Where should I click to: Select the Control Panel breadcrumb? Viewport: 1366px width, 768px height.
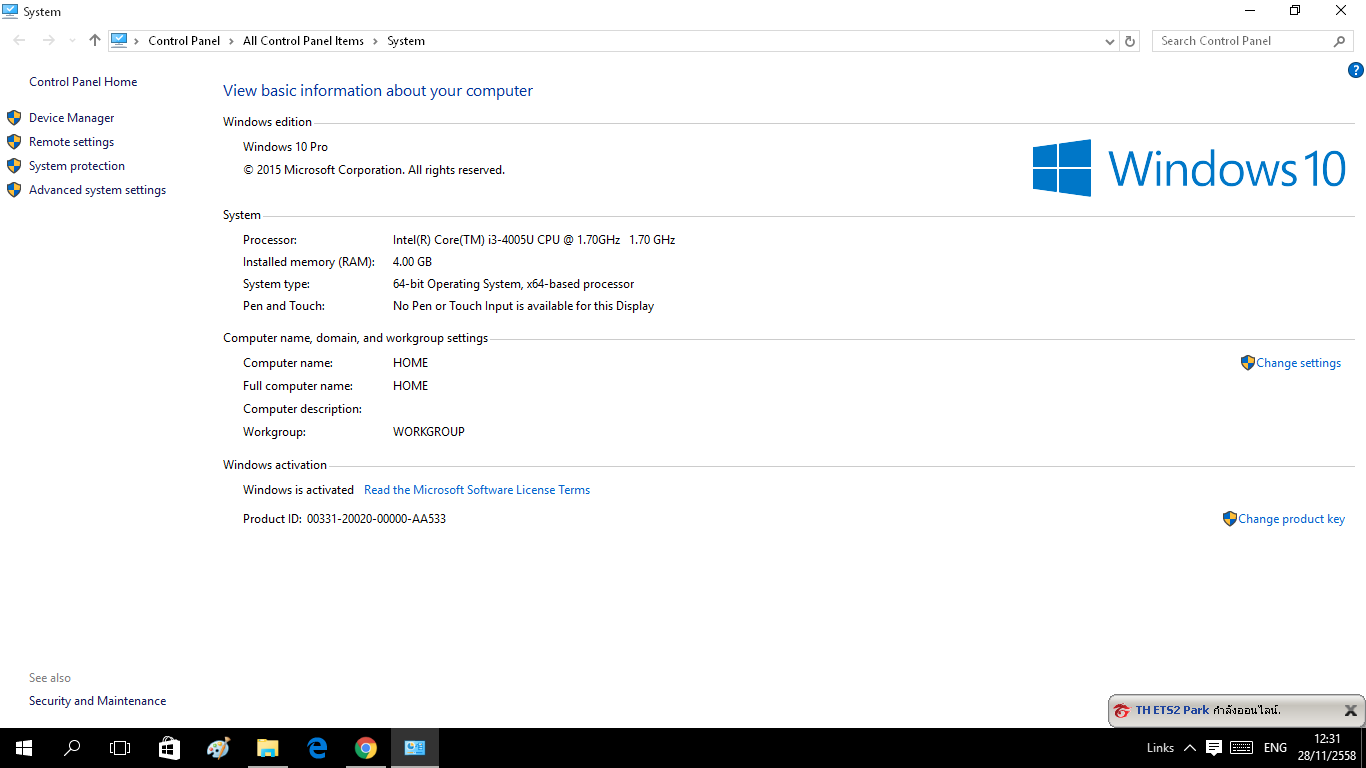coord(184,41)
